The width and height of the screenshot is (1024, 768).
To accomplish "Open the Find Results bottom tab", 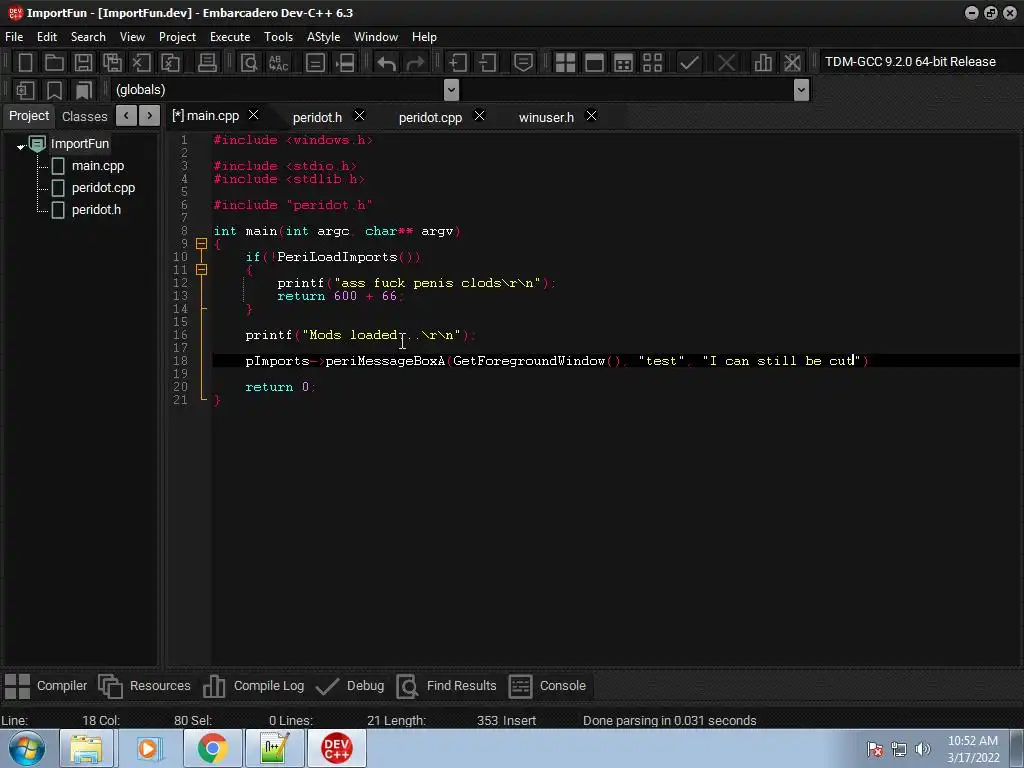I will (446, 686).
